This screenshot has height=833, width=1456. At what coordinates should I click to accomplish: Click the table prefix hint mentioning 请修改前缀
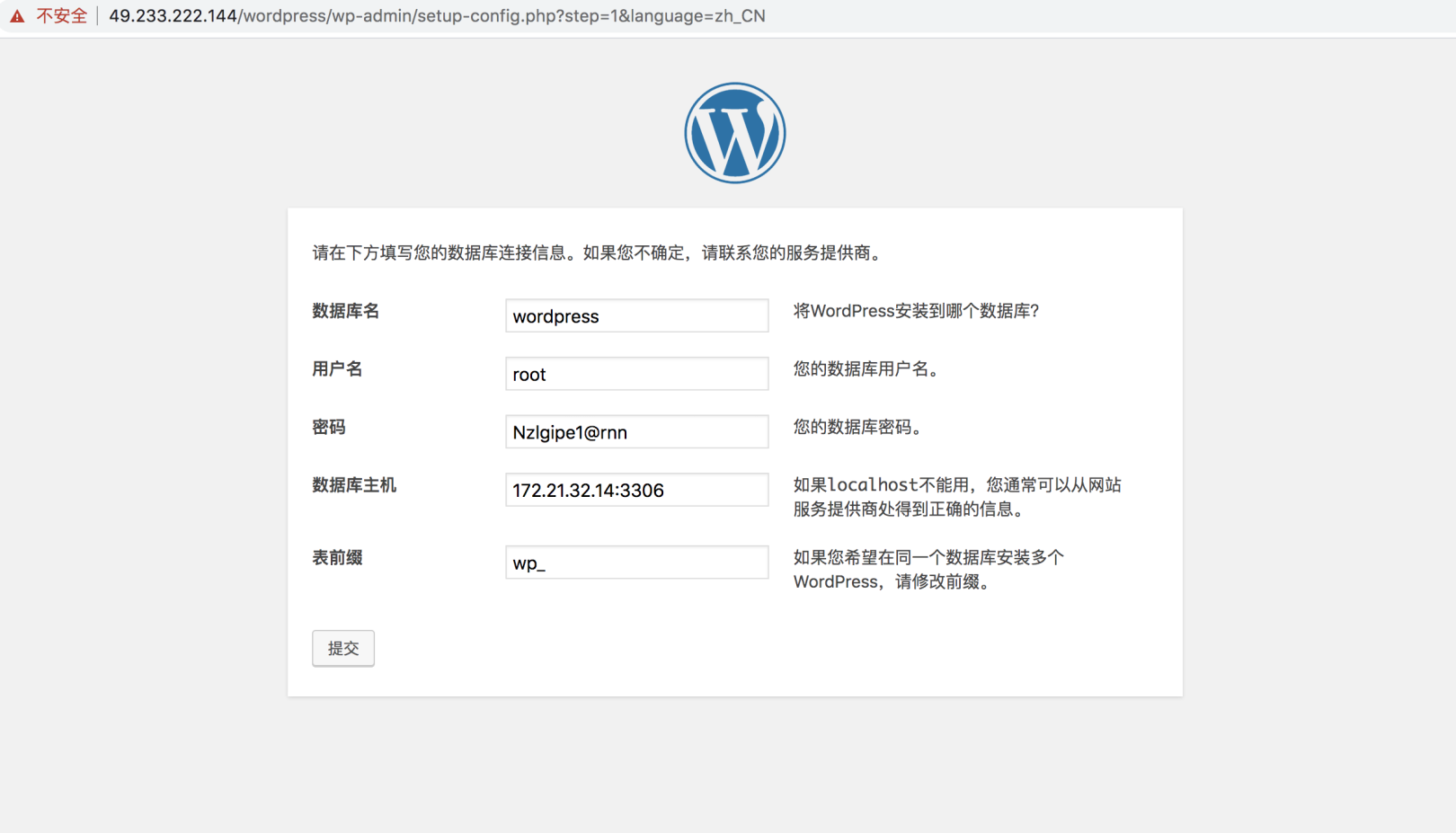tap(928, 570)
